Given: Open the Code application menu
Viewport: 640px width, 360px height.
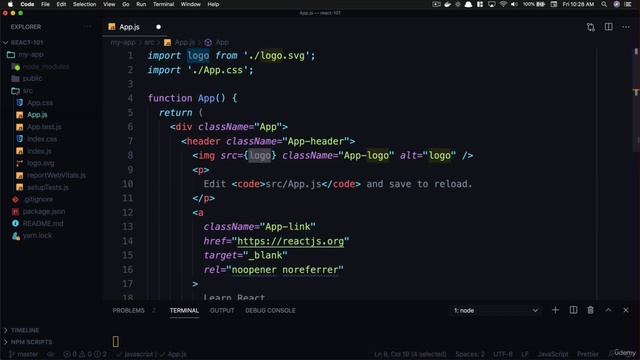Looking at the screenshot, I should coord(27,4).
